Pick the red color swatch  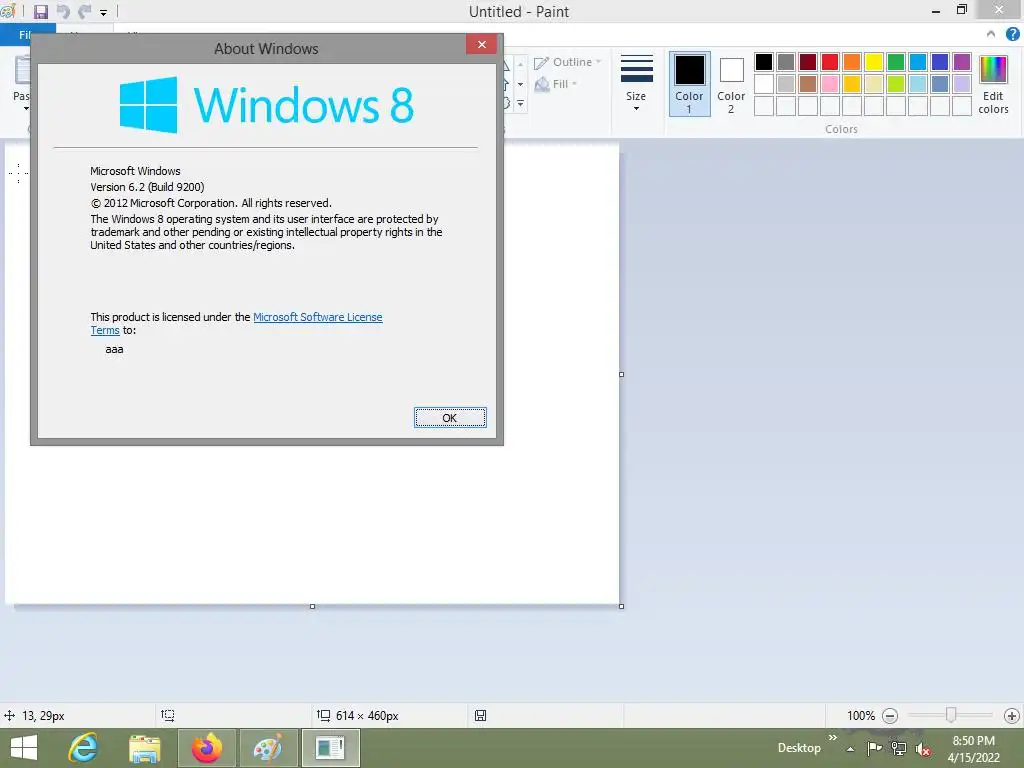[x=829, y=62]
